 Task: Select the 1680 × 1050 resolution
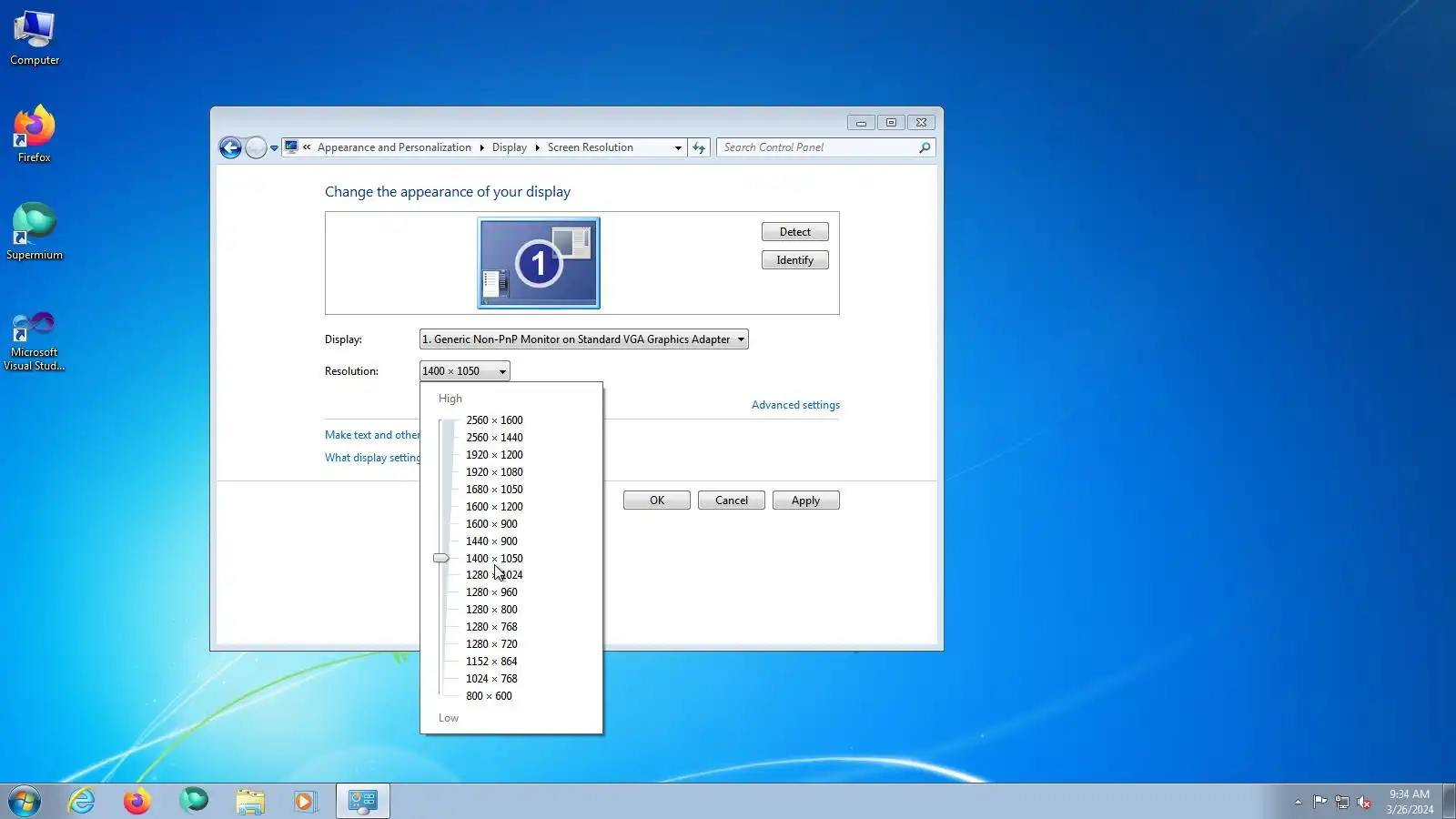[494, 490]
